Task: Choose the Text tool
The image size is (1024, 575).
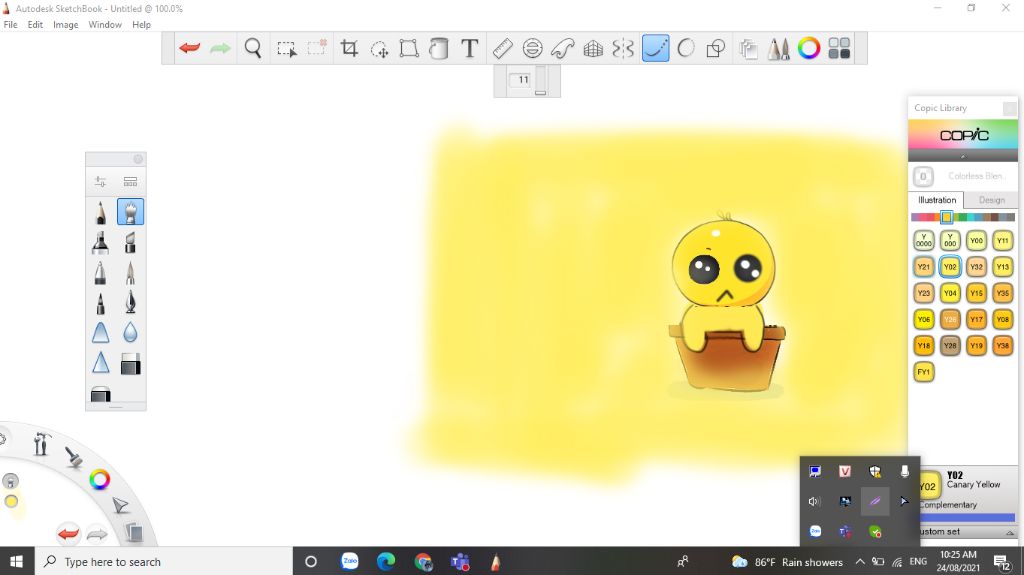Action: coord(470,48)
